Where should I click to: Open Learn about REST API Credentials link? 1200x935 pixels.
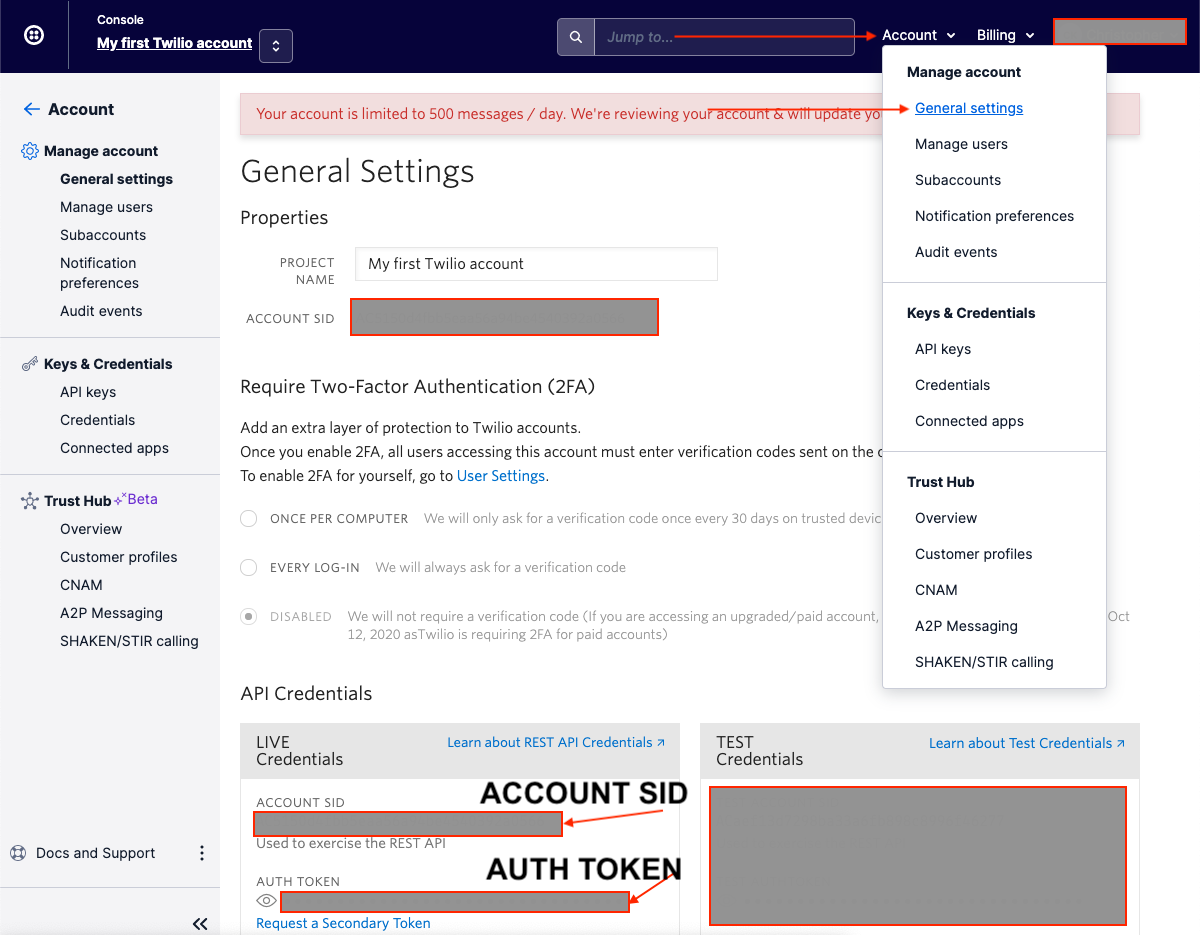pyautogui.click(x=556, y=742)
